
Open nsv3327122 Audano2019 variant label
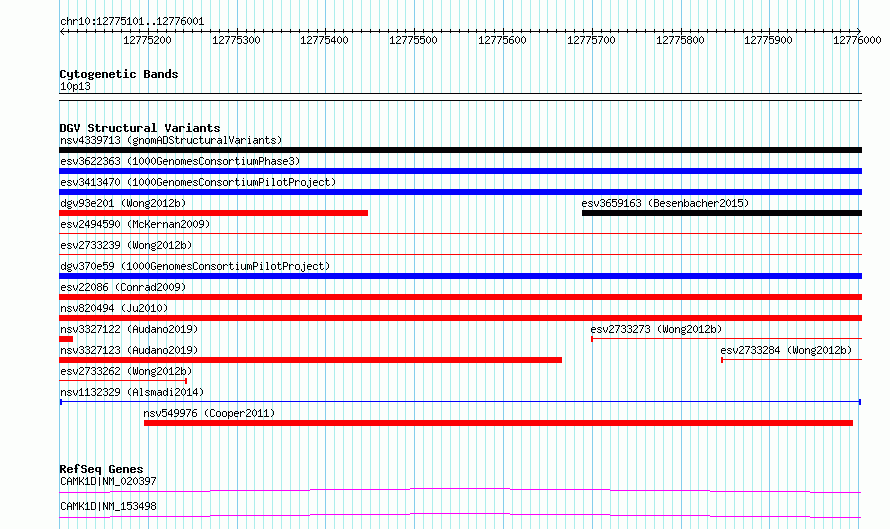click(x=129, y=329)
